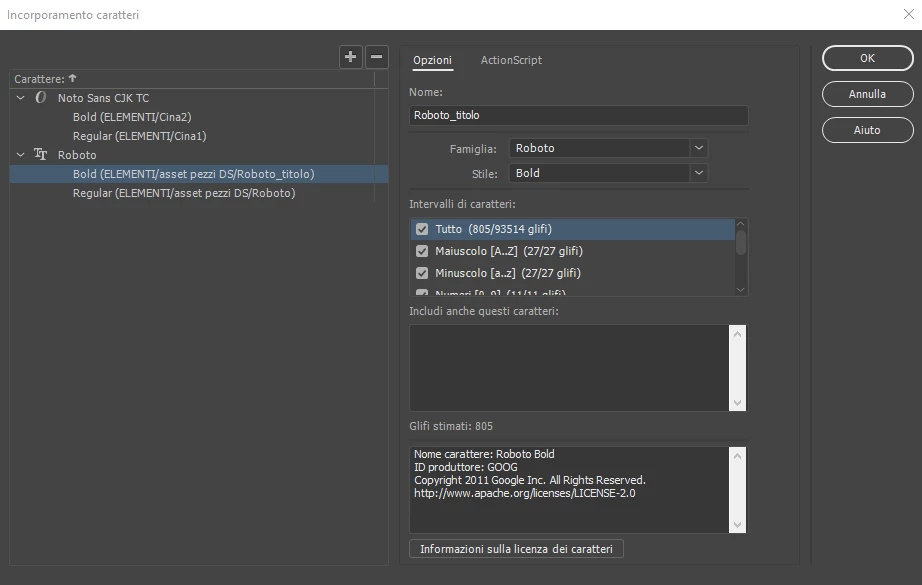Click scroll-up arrow of font info box

[x=737, y=455]
